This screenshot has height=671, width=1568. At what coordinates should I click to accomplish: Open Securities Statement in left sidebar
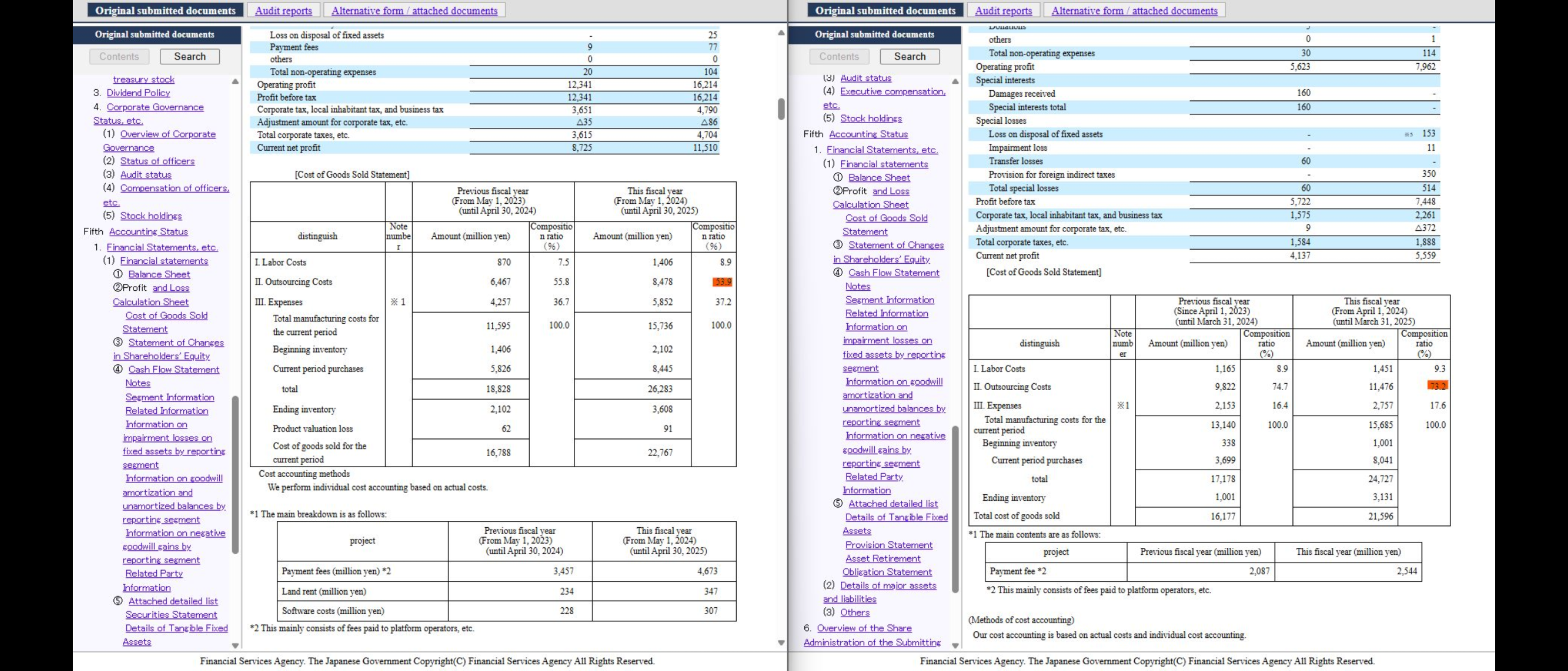[171, 614]
